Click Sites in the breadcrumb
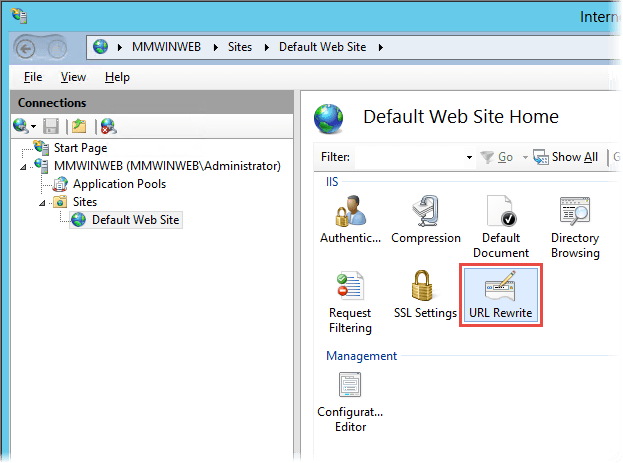 point(240,47)
